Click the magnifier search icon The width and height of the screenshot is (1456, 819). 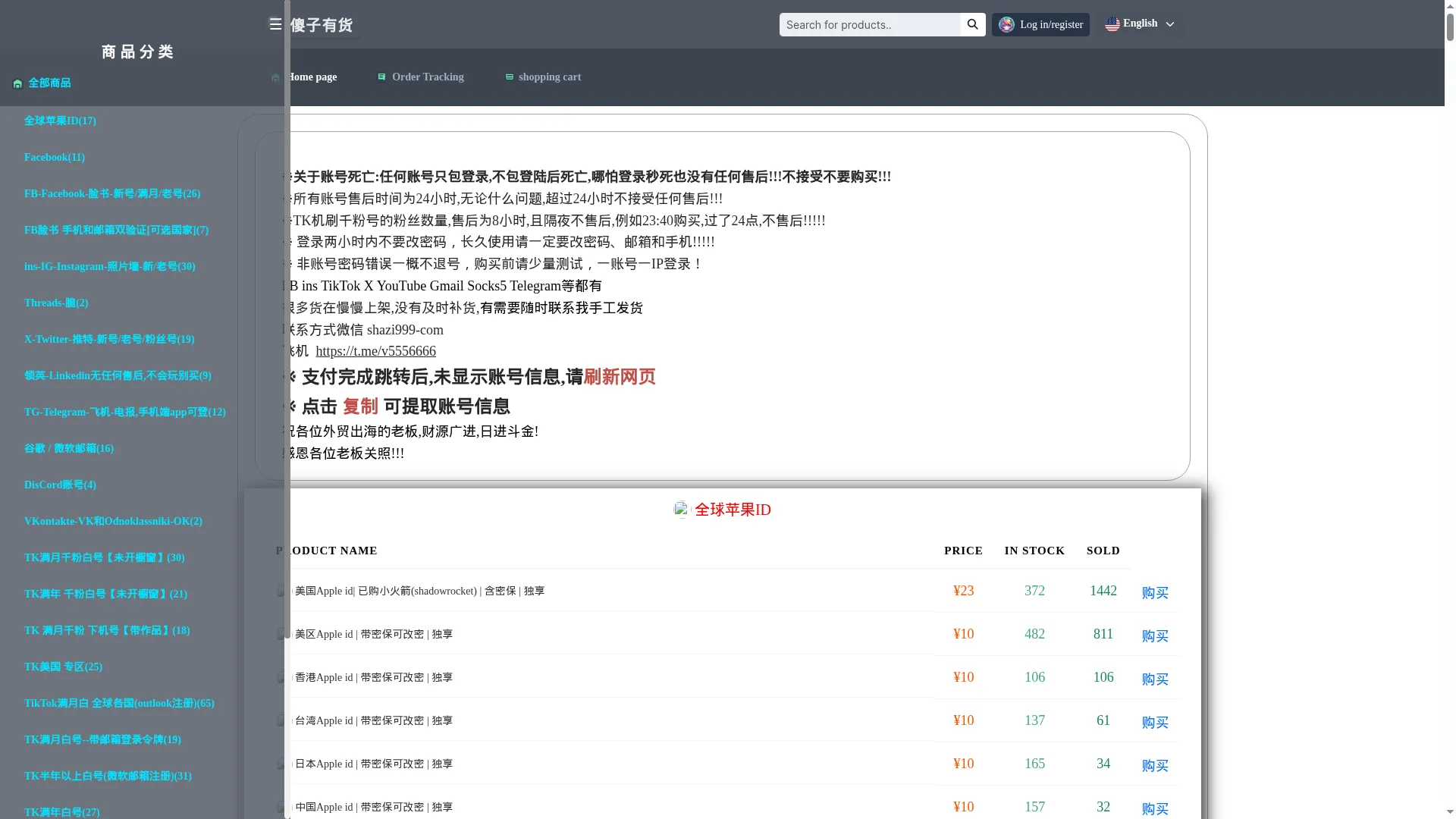(x=973, y=24)
